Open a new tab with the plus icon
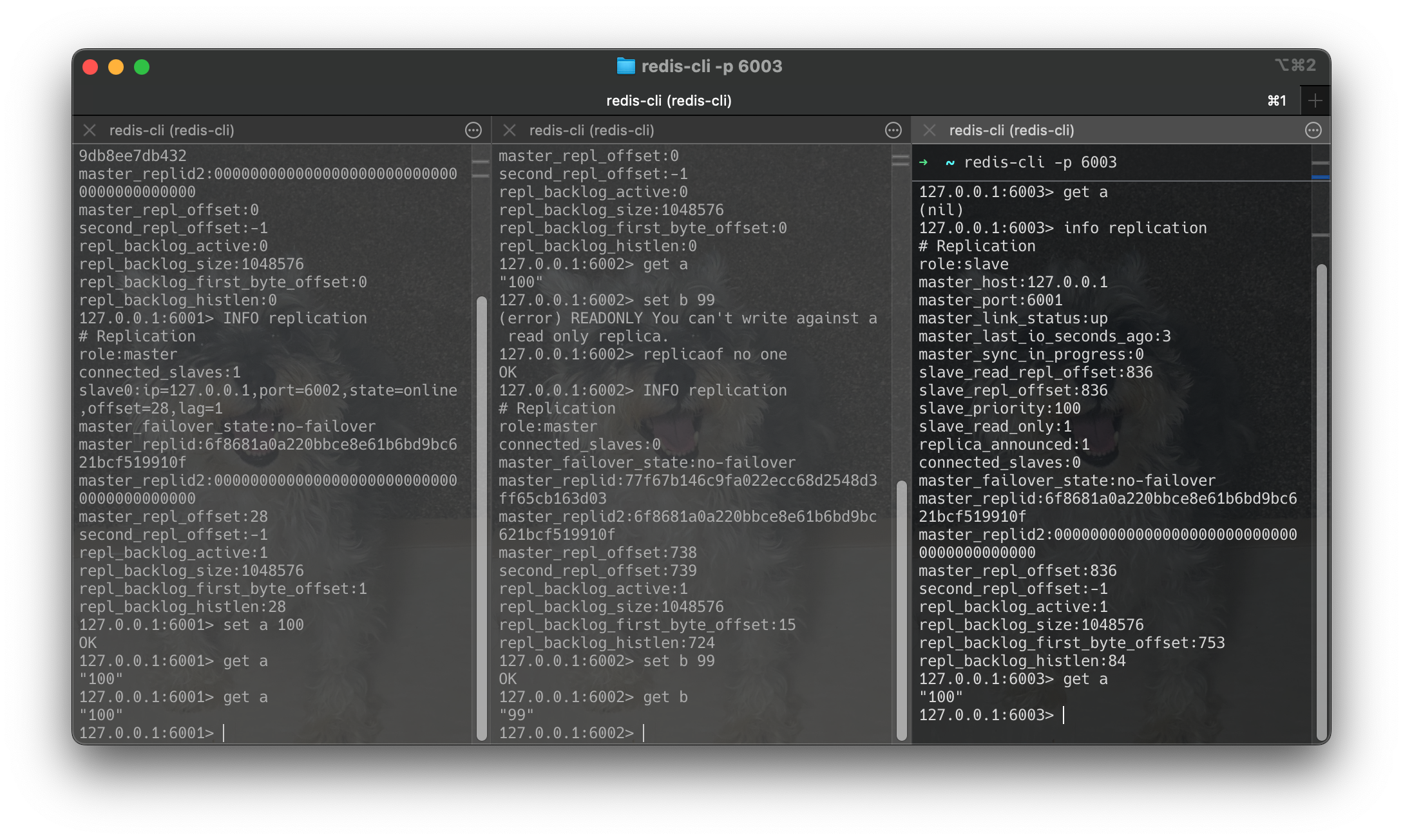The width and height of the screenshot is (1403, 840). point(1315,100)
